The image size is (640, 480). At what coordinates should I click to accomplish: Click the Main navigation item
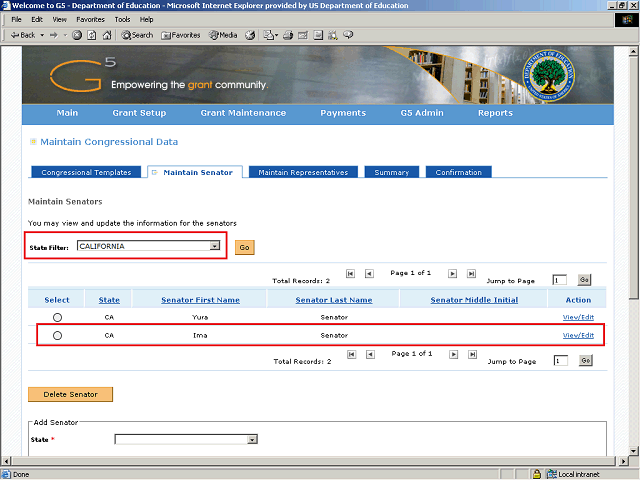[67, 113]
